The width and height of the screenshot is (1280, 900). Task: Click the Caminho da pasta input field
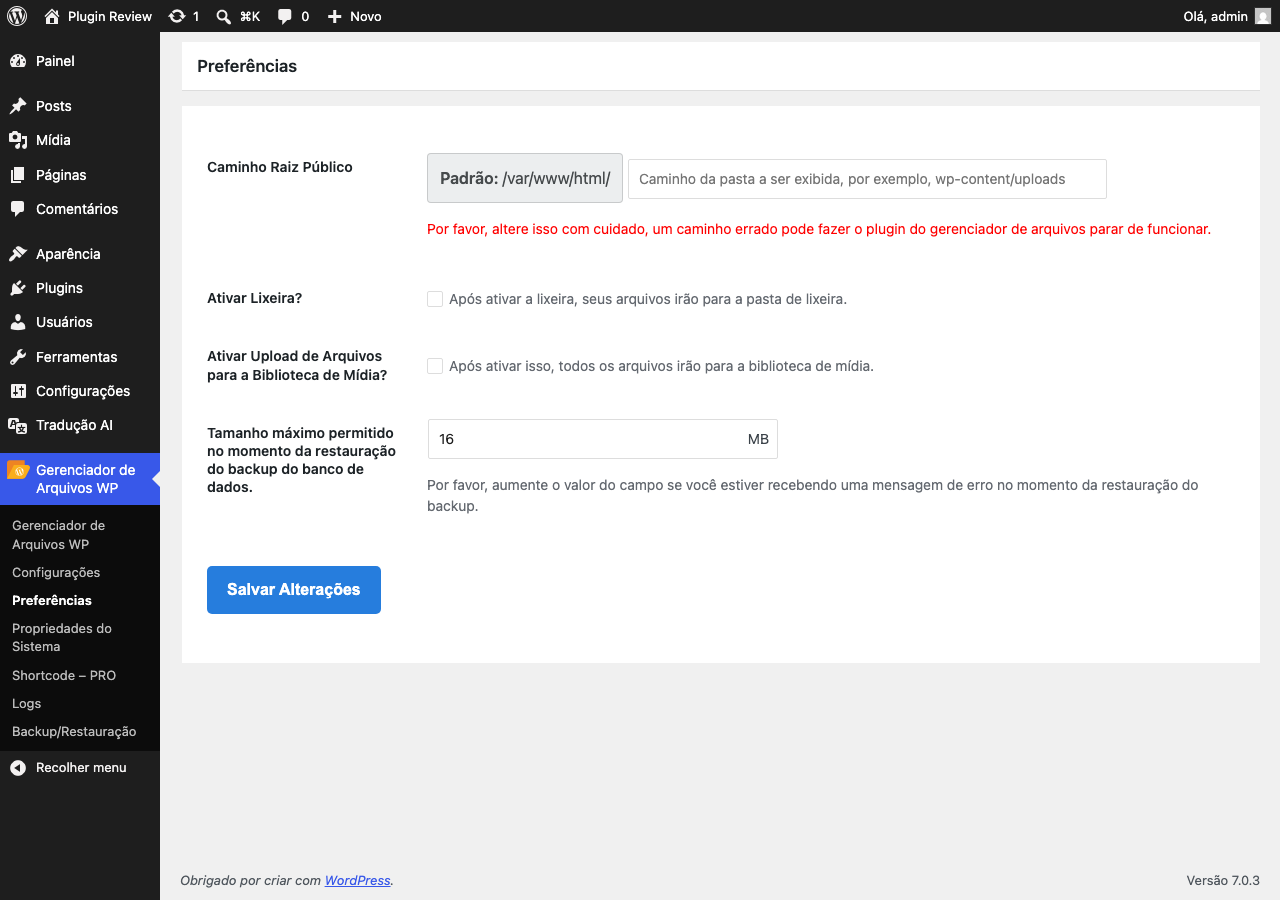click(867, 179)
